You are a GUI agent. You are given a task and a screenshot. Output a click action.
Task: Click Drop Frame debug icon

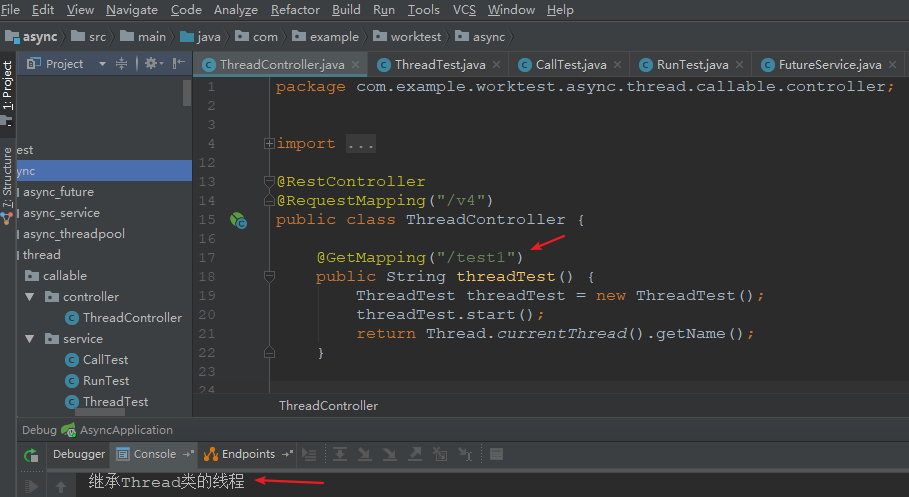(x=440, y=454)
